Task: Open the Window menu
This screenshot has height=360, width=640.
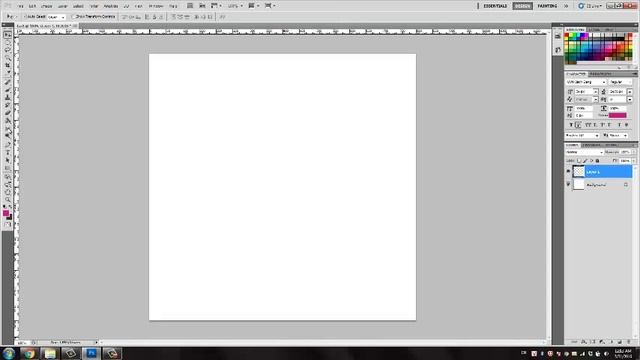Action: point(156,6)
